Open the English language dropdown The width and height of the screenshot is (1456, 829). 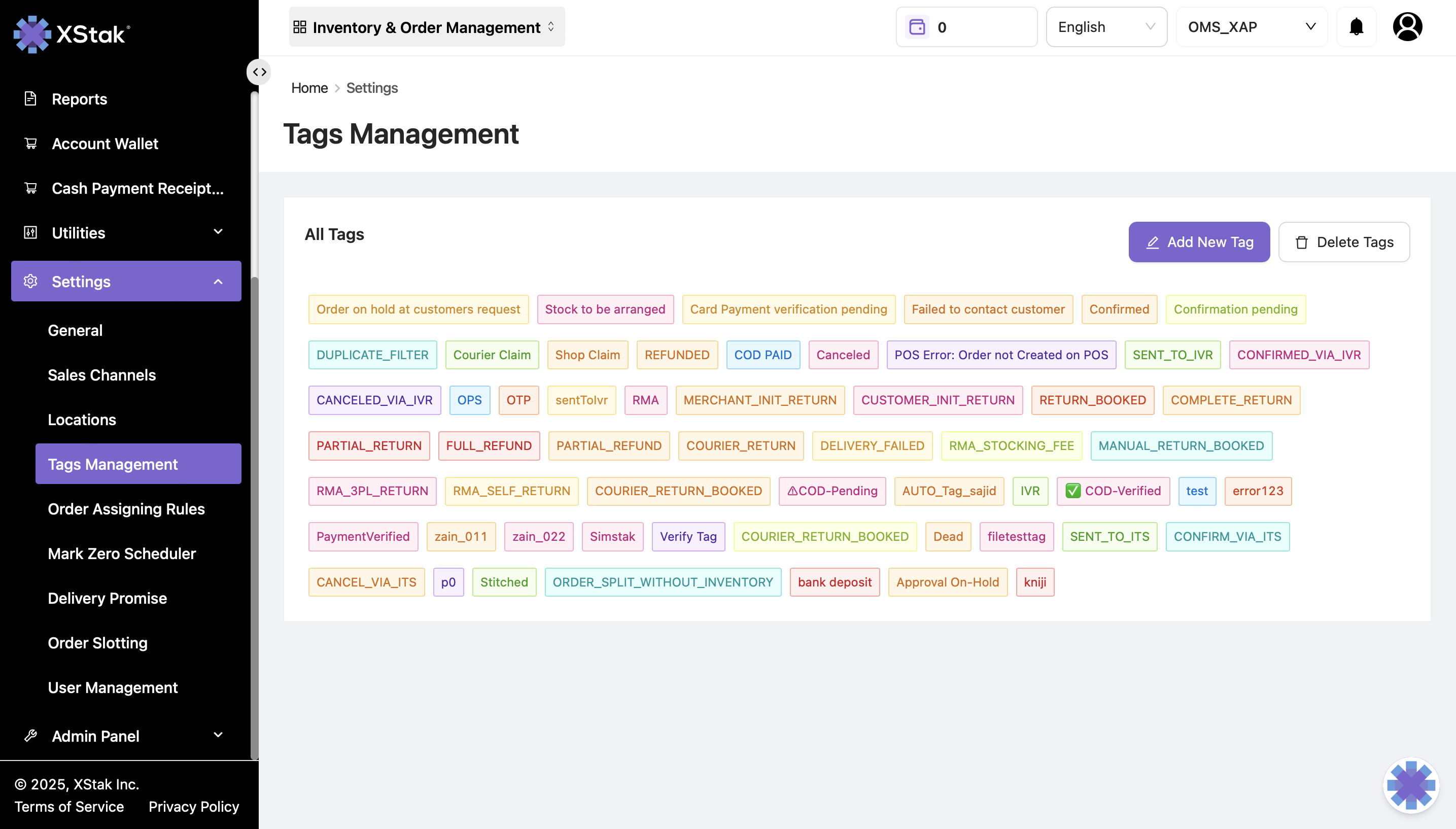1106,27
